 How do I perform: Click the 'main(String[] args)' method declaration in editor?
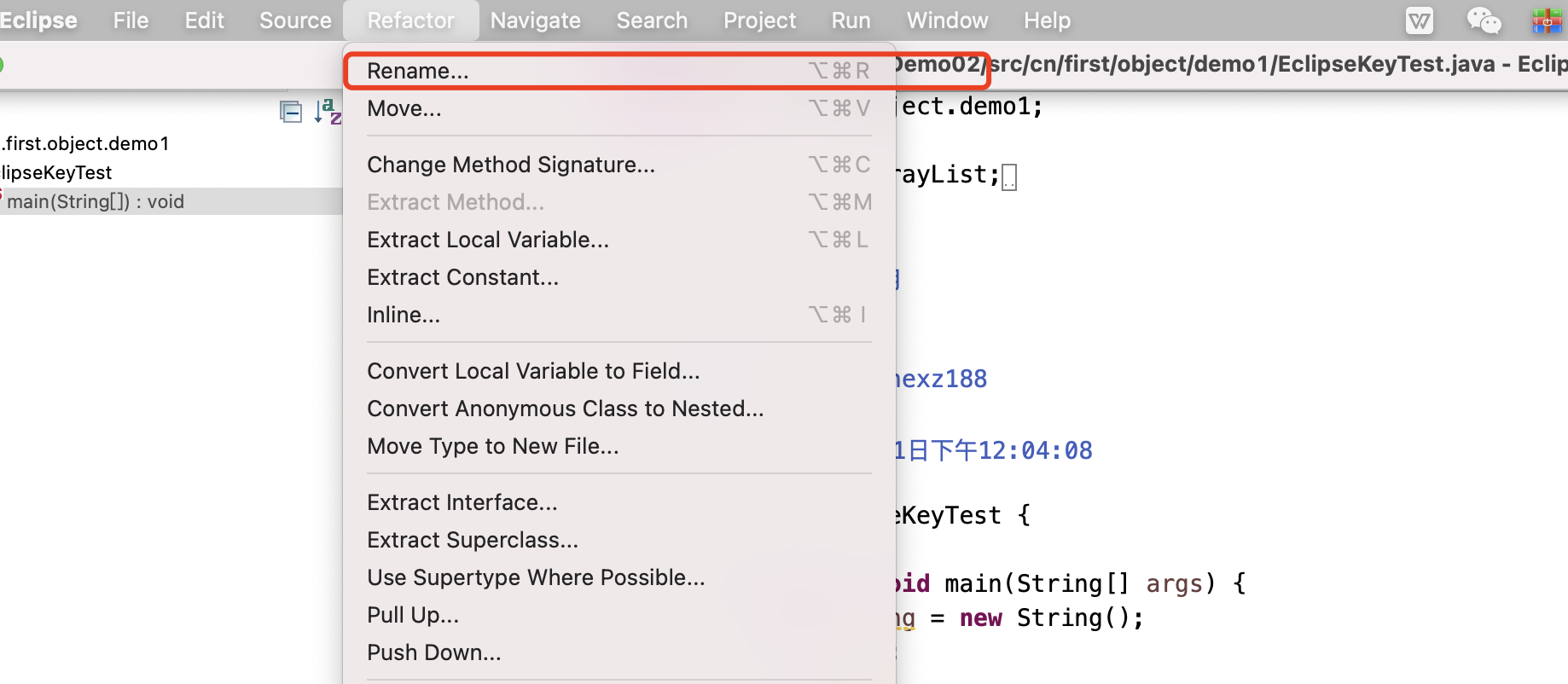pos(1080,583)
